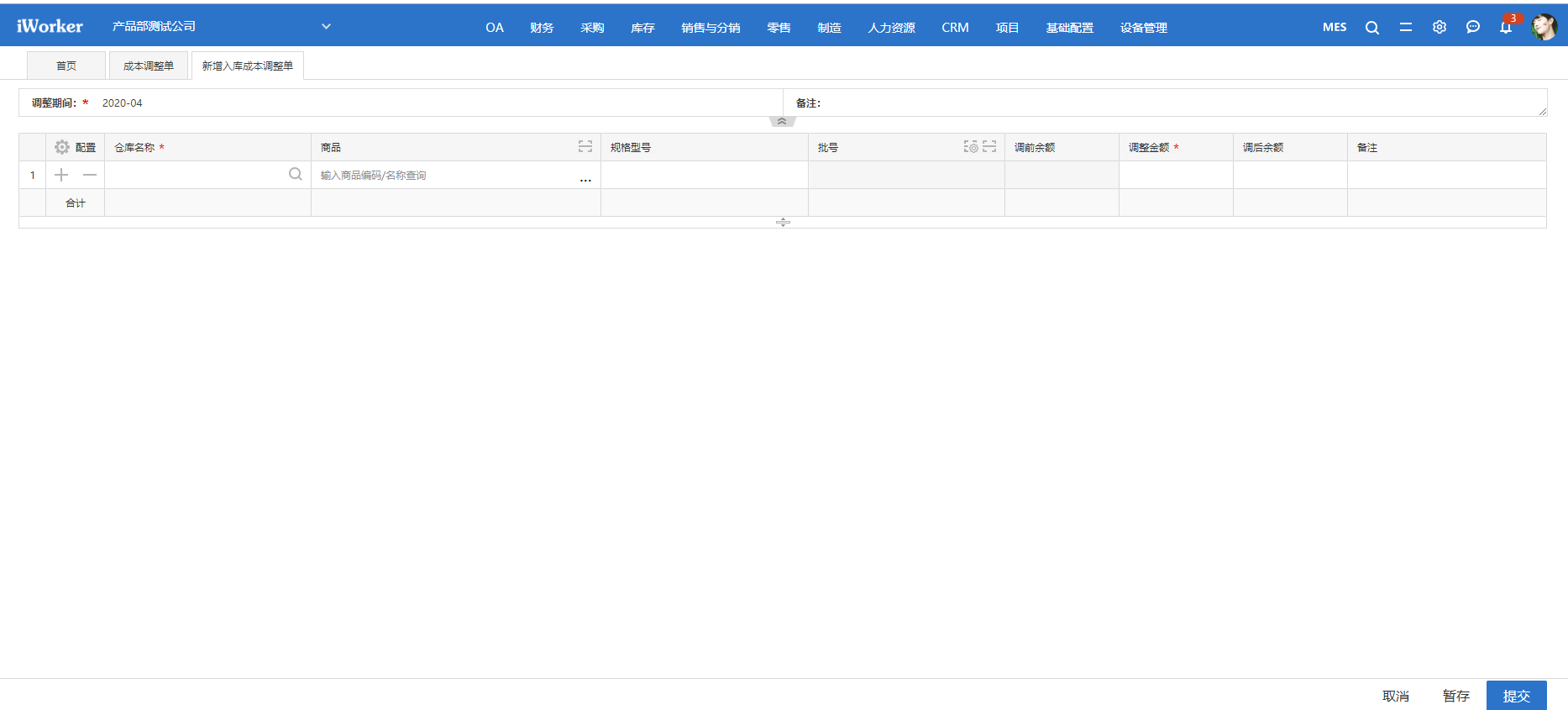This screenshot has width=1568, height=710.
Task: Click the 调整金额 cell in row 1
Action: point(1176,175)
